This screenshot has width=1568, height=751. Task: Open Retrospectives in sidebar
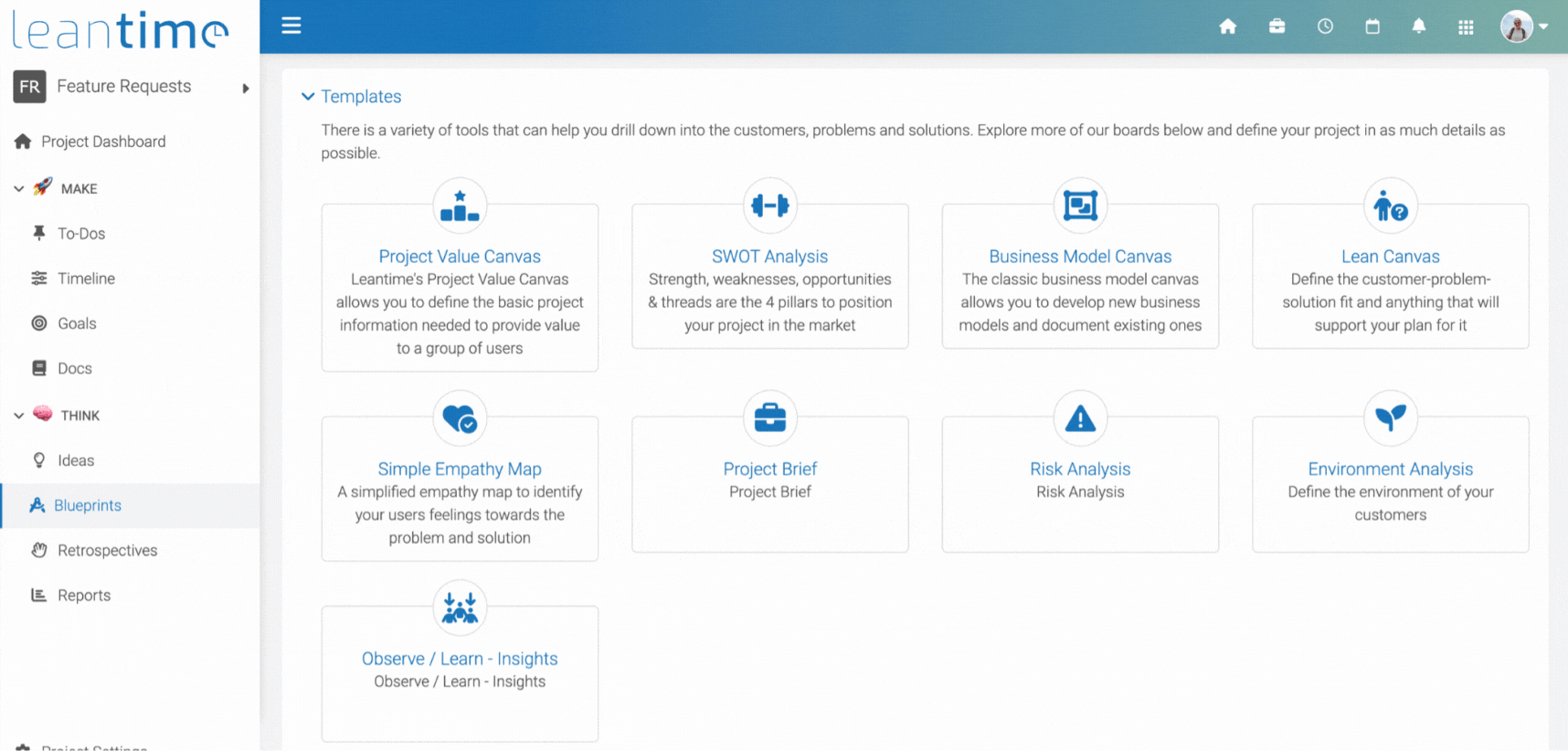[108, 550]
